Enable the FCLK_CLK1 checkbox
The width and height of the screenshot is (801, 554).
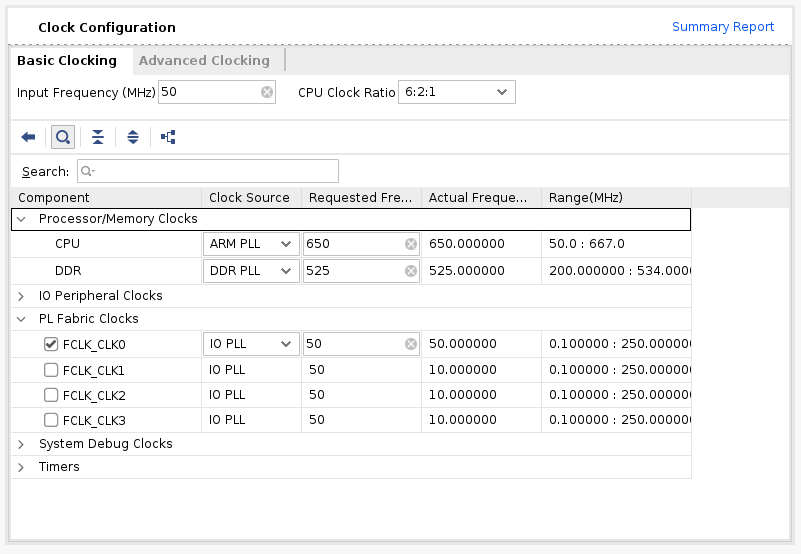[51, 370]
